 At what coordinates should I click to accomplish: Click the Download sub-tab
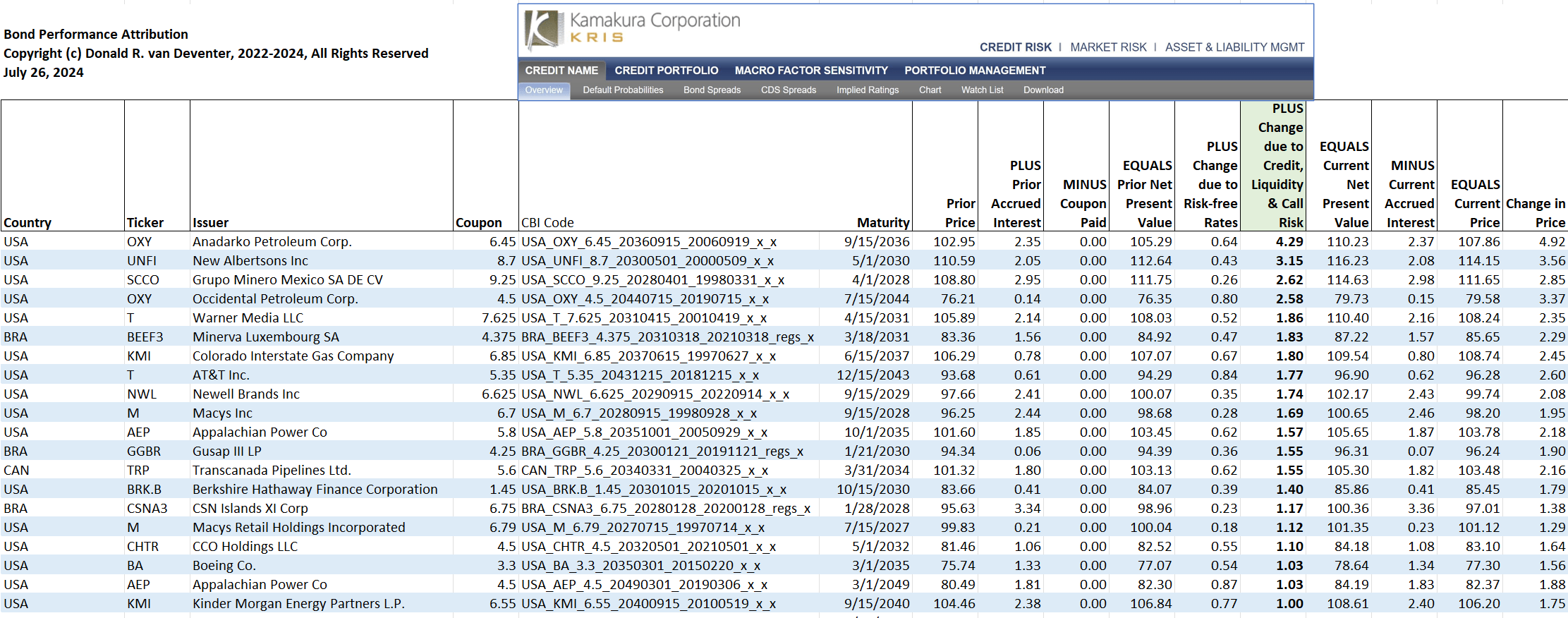(1043, 90)
